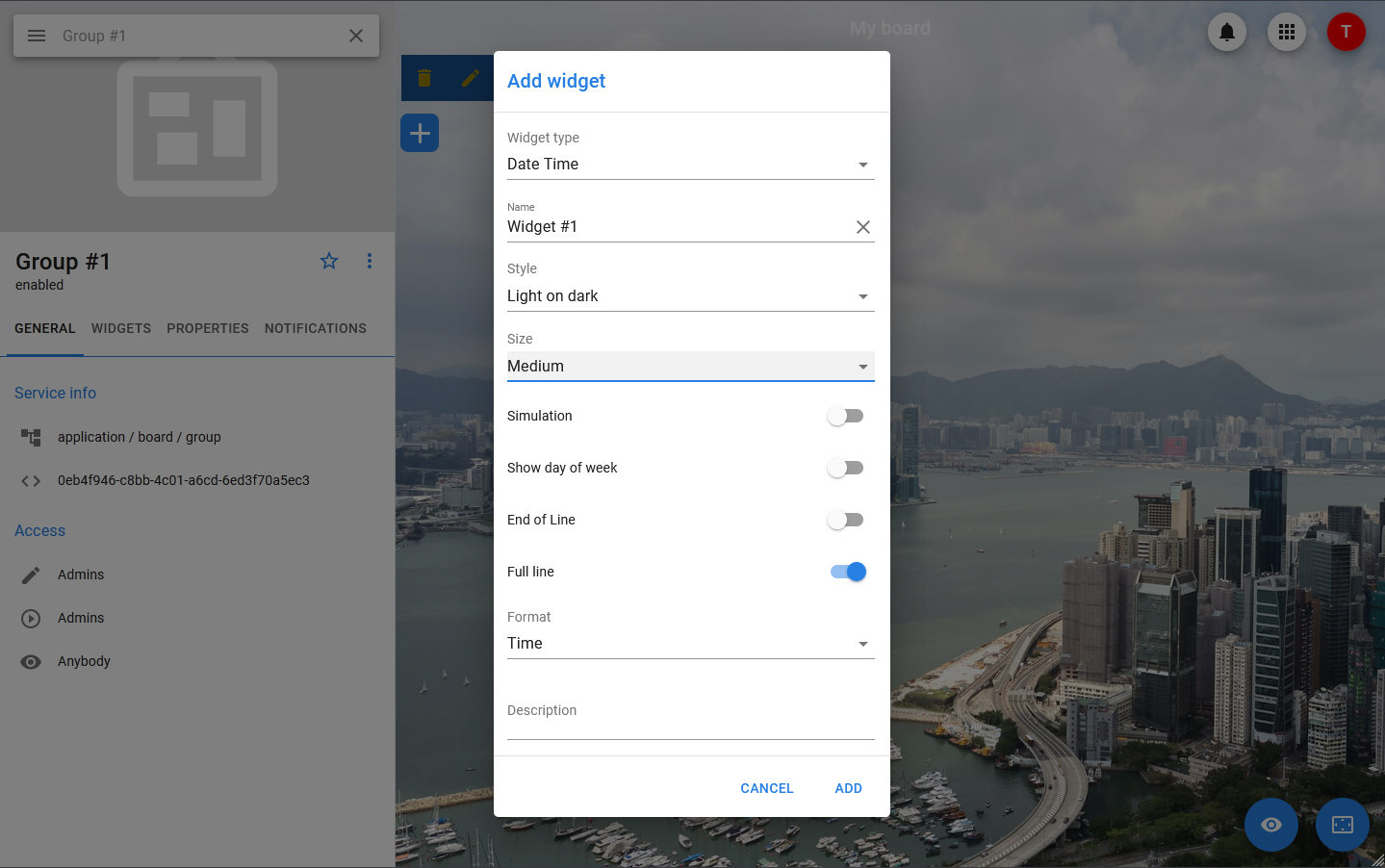Open the three-dot menu for Group #1
The height and width of the screenshot is (868, 1385).
click(x=370, y=261)
